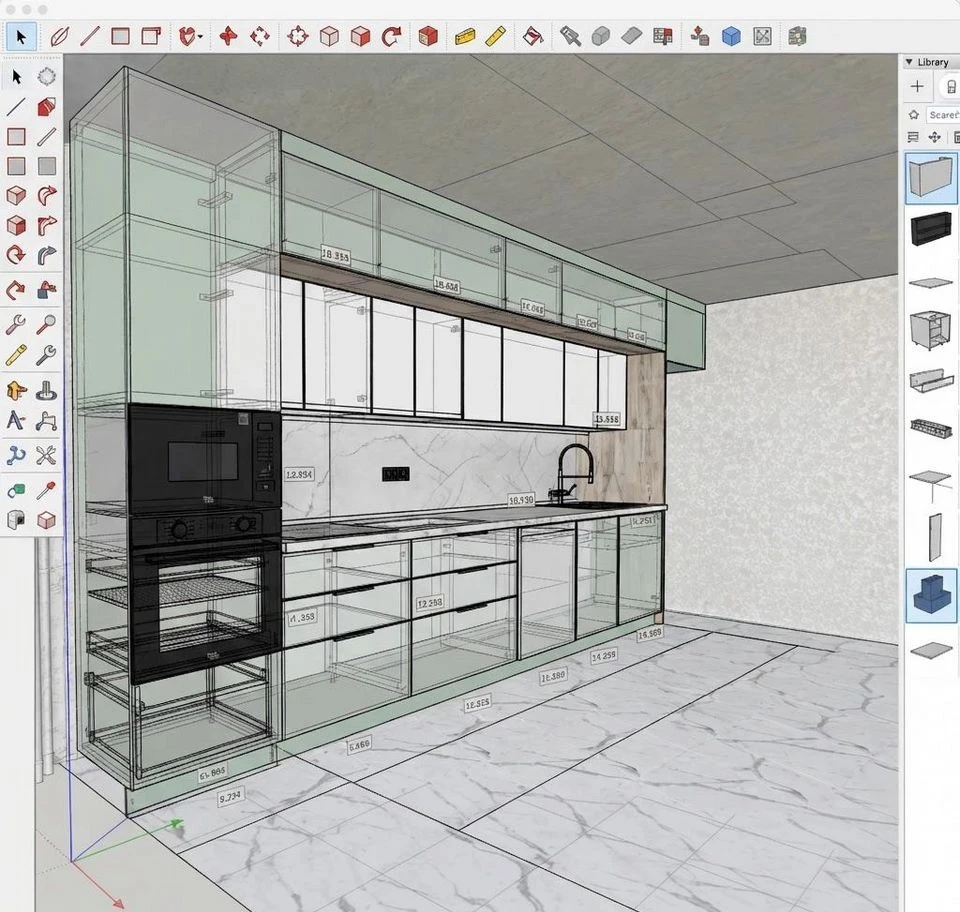Select the arrow Select tool in top toolbar

click(21, 37)
